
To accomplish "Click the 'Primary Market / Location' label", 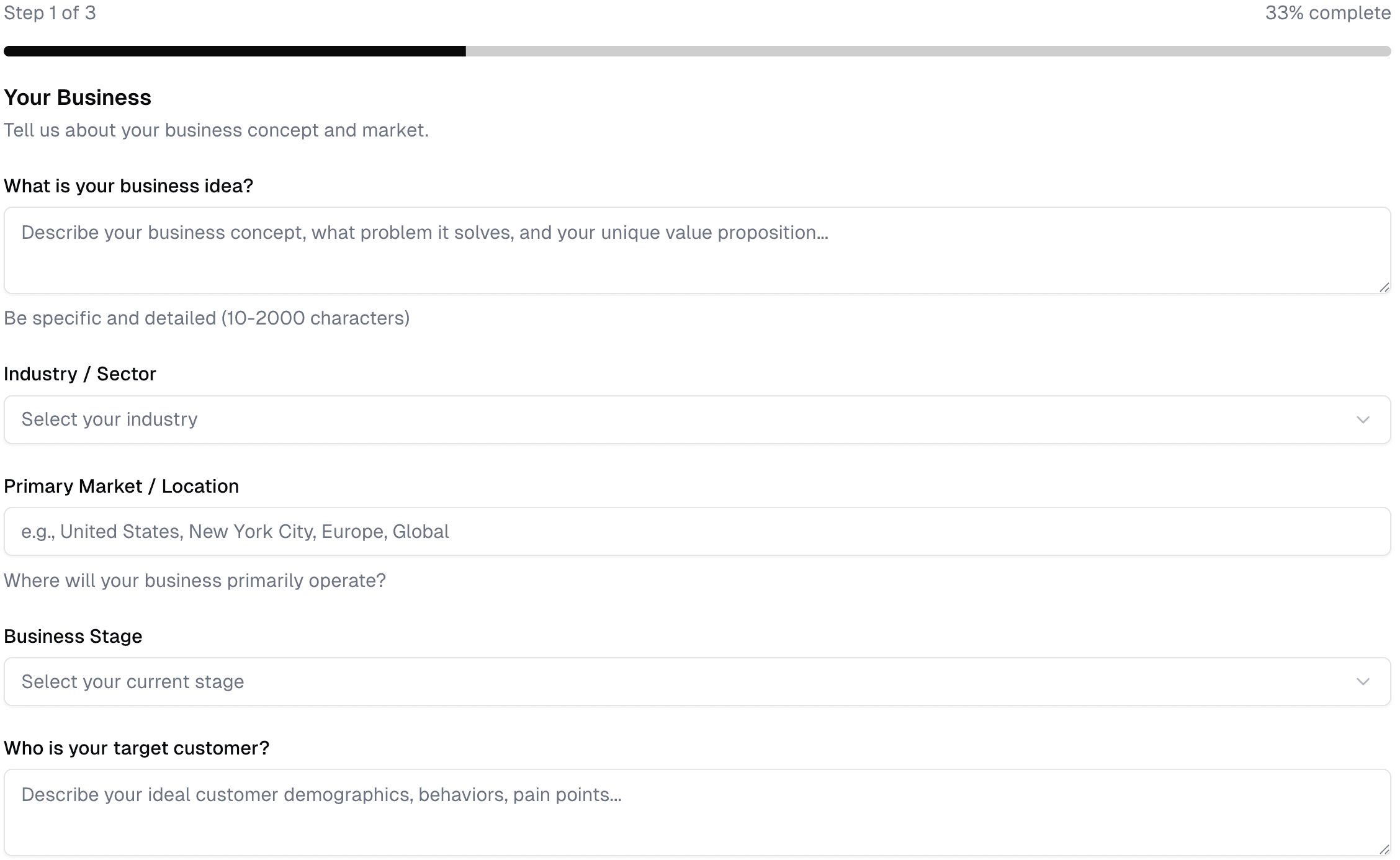I will [121, 486].
